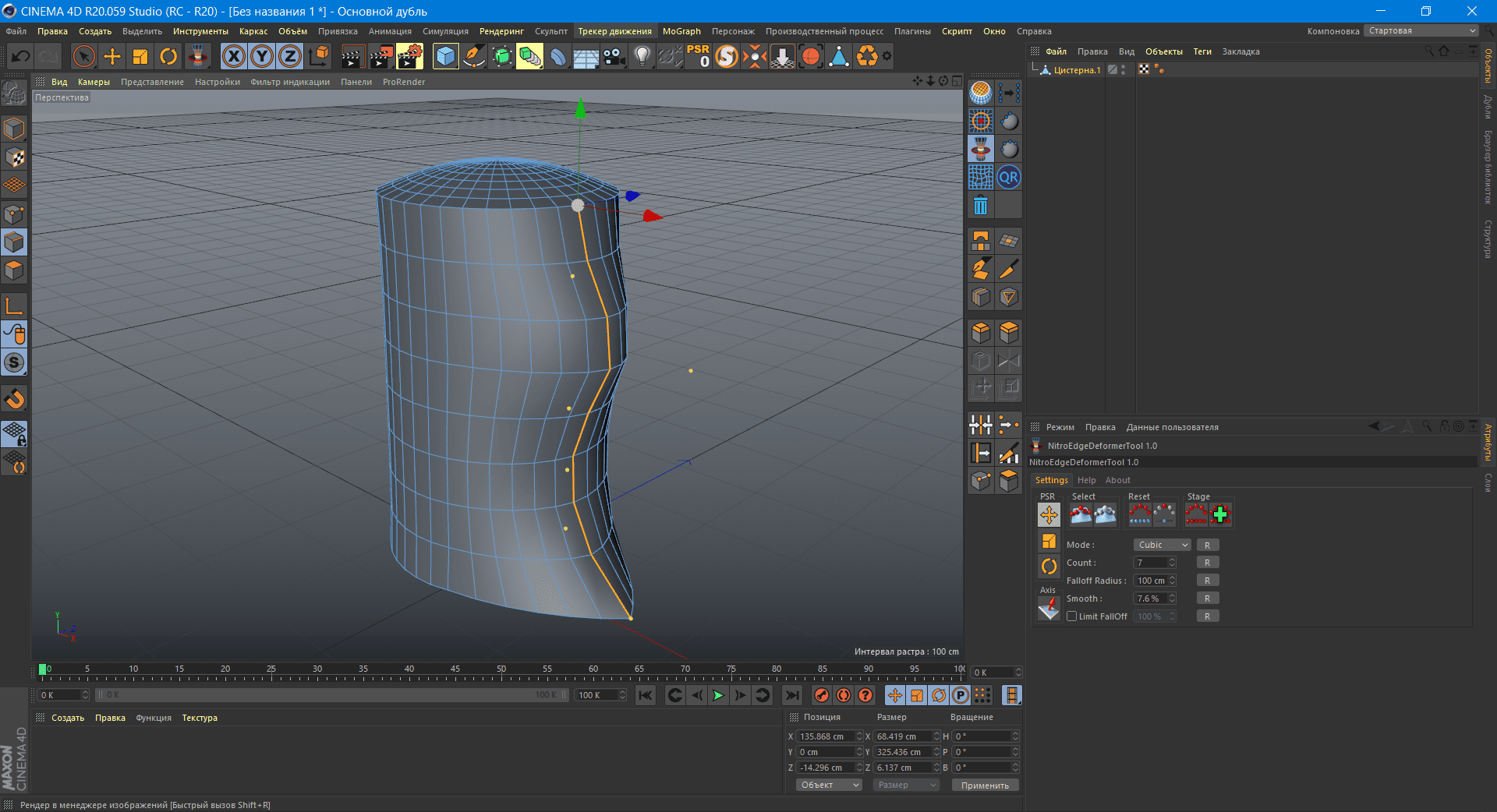Click the R reset button beside Count
Image resolution: width=1497 pixels, height=812 pixels.
[x=1207, y=563]
